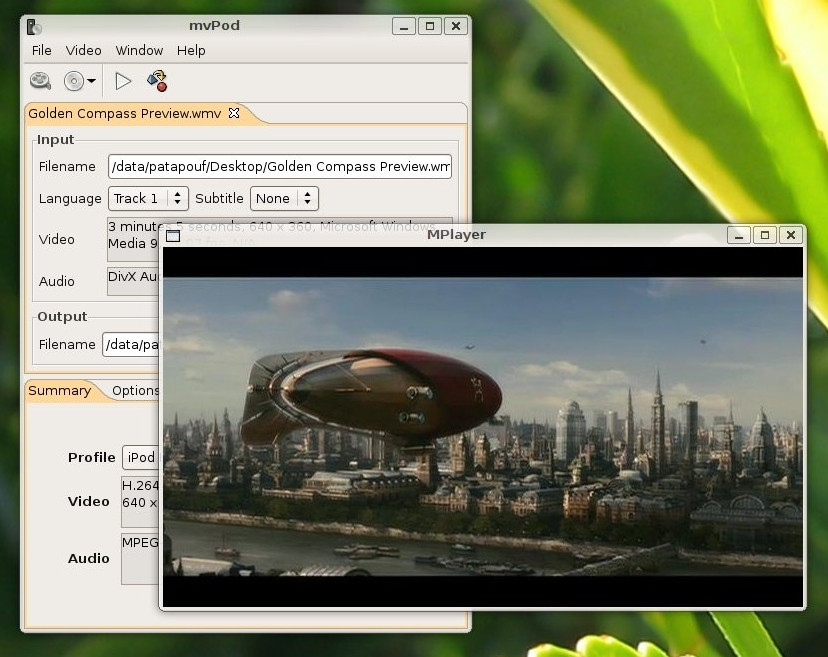Switch to the Options tab

coord(135,390)
